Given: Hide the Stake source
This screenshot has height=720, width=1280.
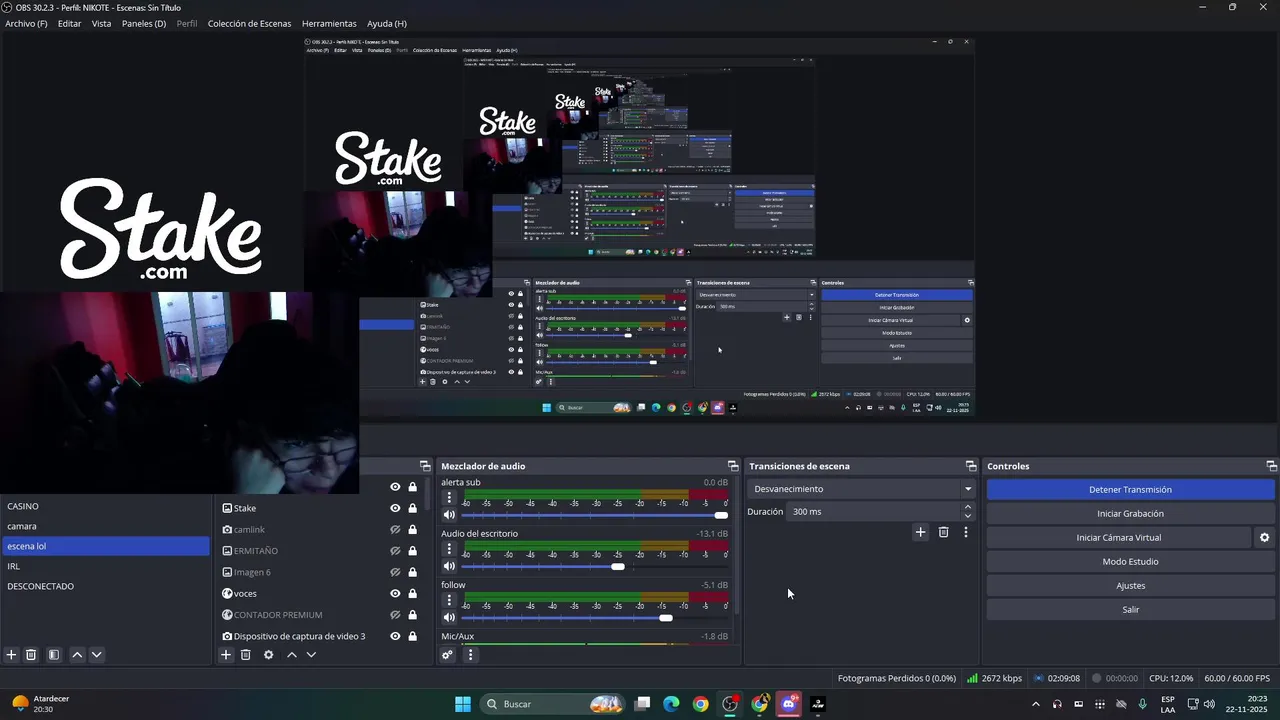Looking at the screenshot, I should [x=395, y=508].
